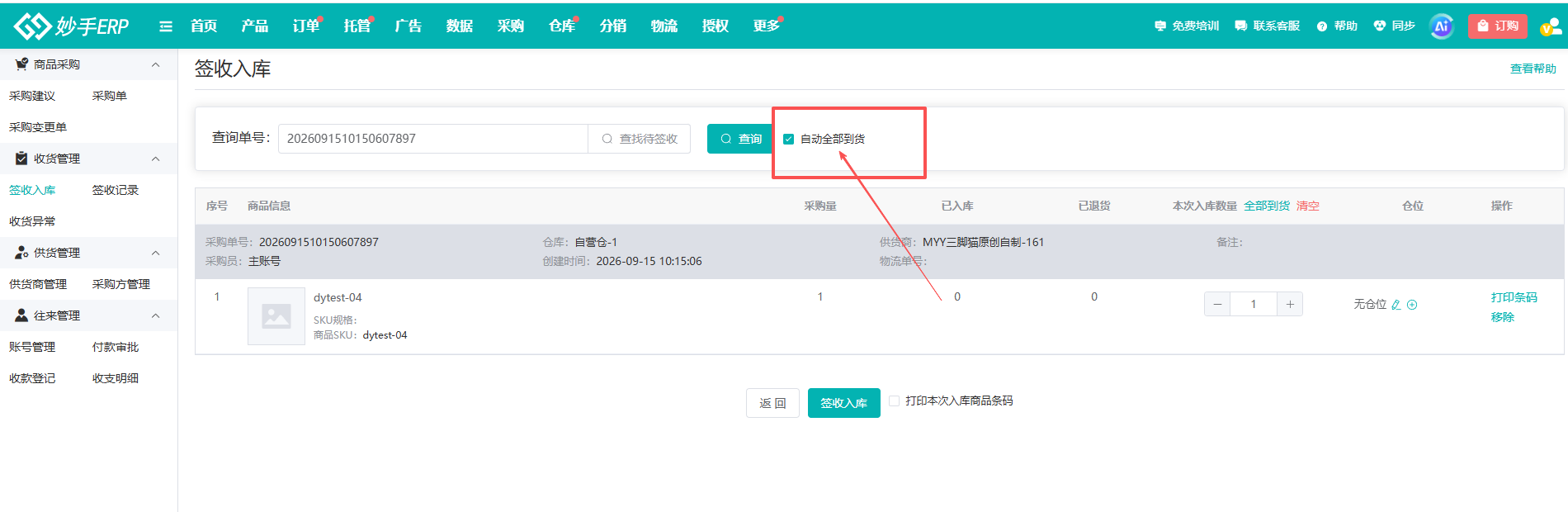Viewport: 1568px width, 512px height.
Task: Click the dytest-04 product image placeholder
Action: pos(276,315)
